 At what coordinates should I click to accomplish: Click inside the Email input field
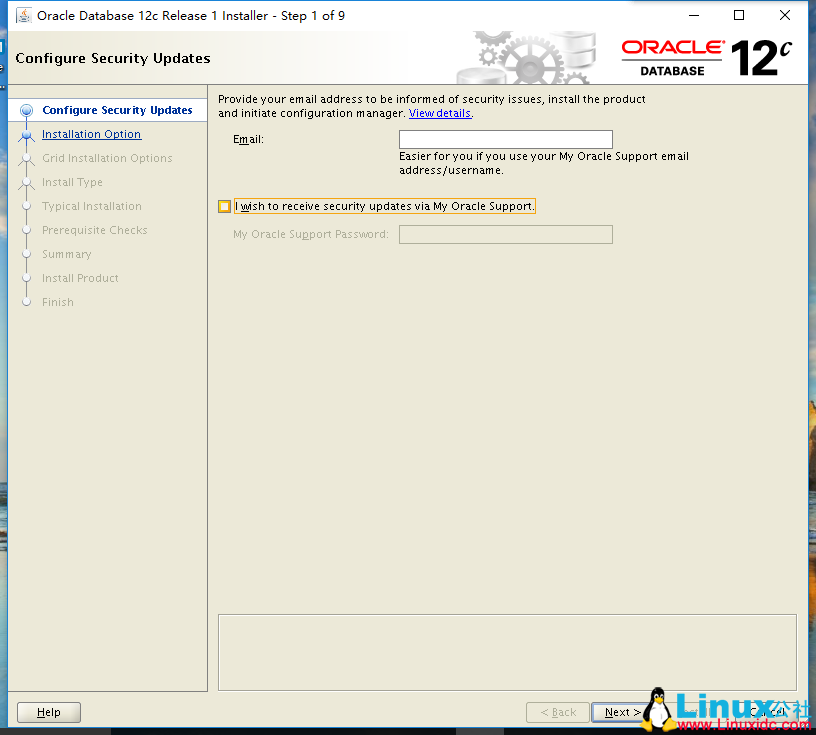tap(505, 139)
